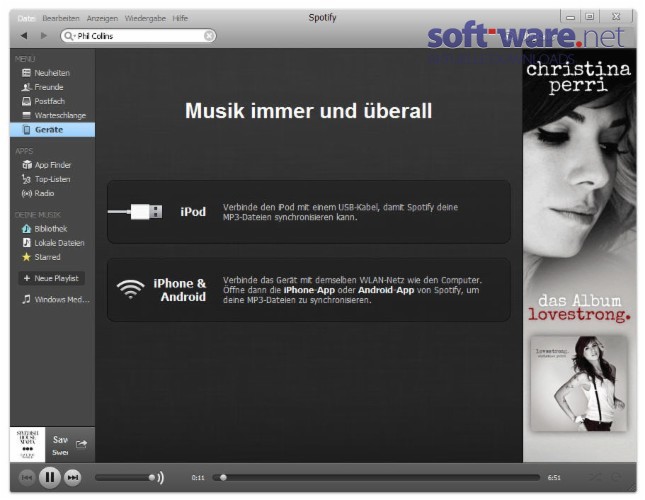Click the 0:11 elapsed time

(x=198, y=477)
